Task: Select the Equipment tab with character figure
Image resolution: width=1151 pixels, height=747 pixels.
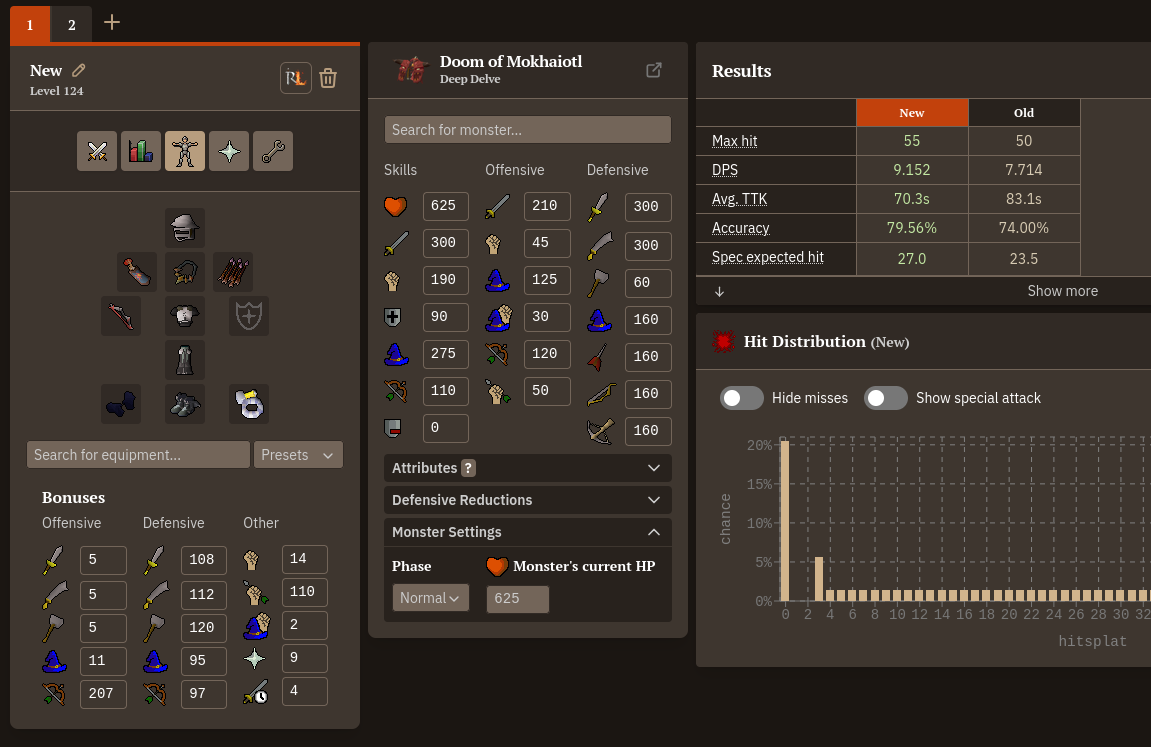Action: [x=185, y=151]
